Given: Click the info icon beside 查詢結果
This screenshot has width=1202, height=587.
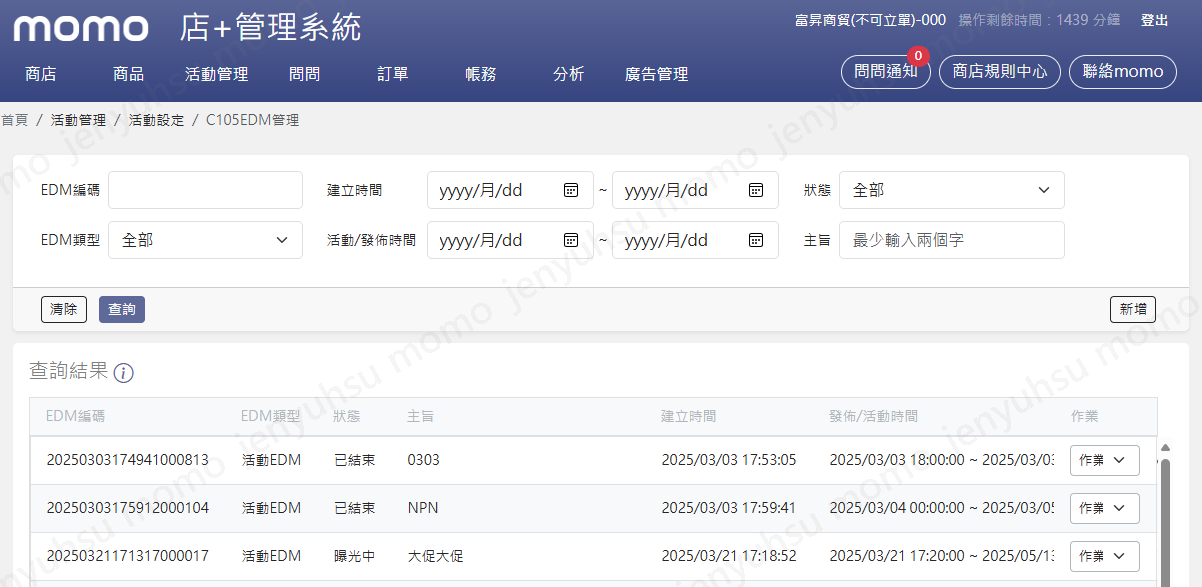Looking at the screenshot, I should point(124,373).
